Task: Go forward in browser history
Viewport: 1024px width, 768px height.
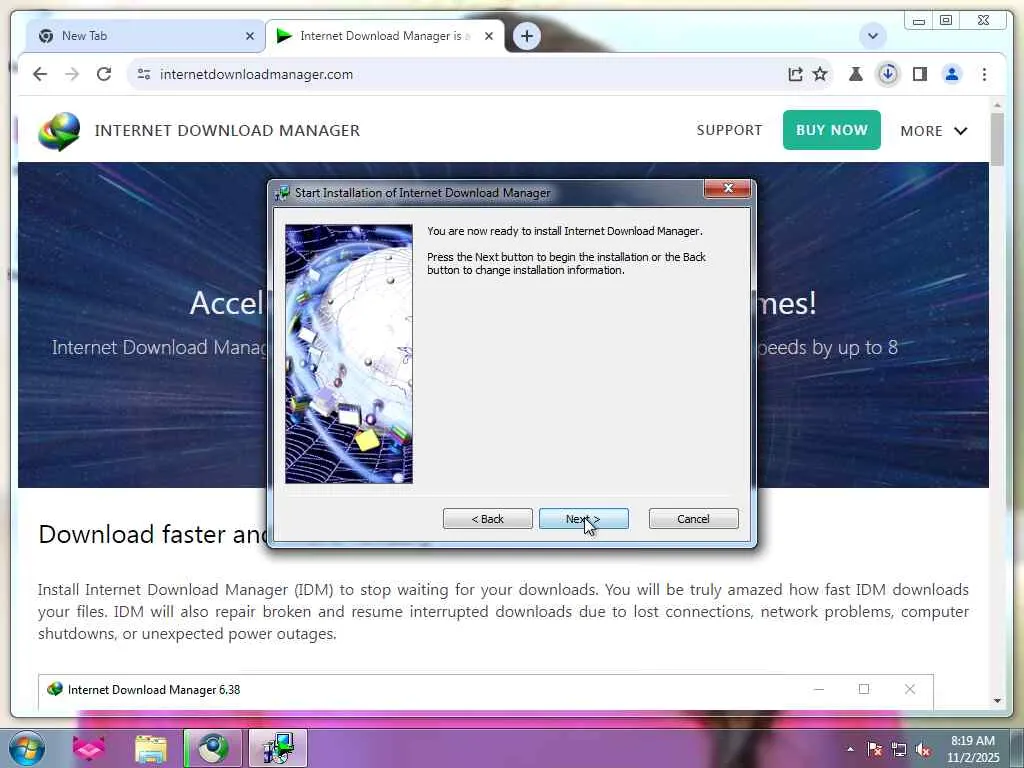Action: click(72, 74)
